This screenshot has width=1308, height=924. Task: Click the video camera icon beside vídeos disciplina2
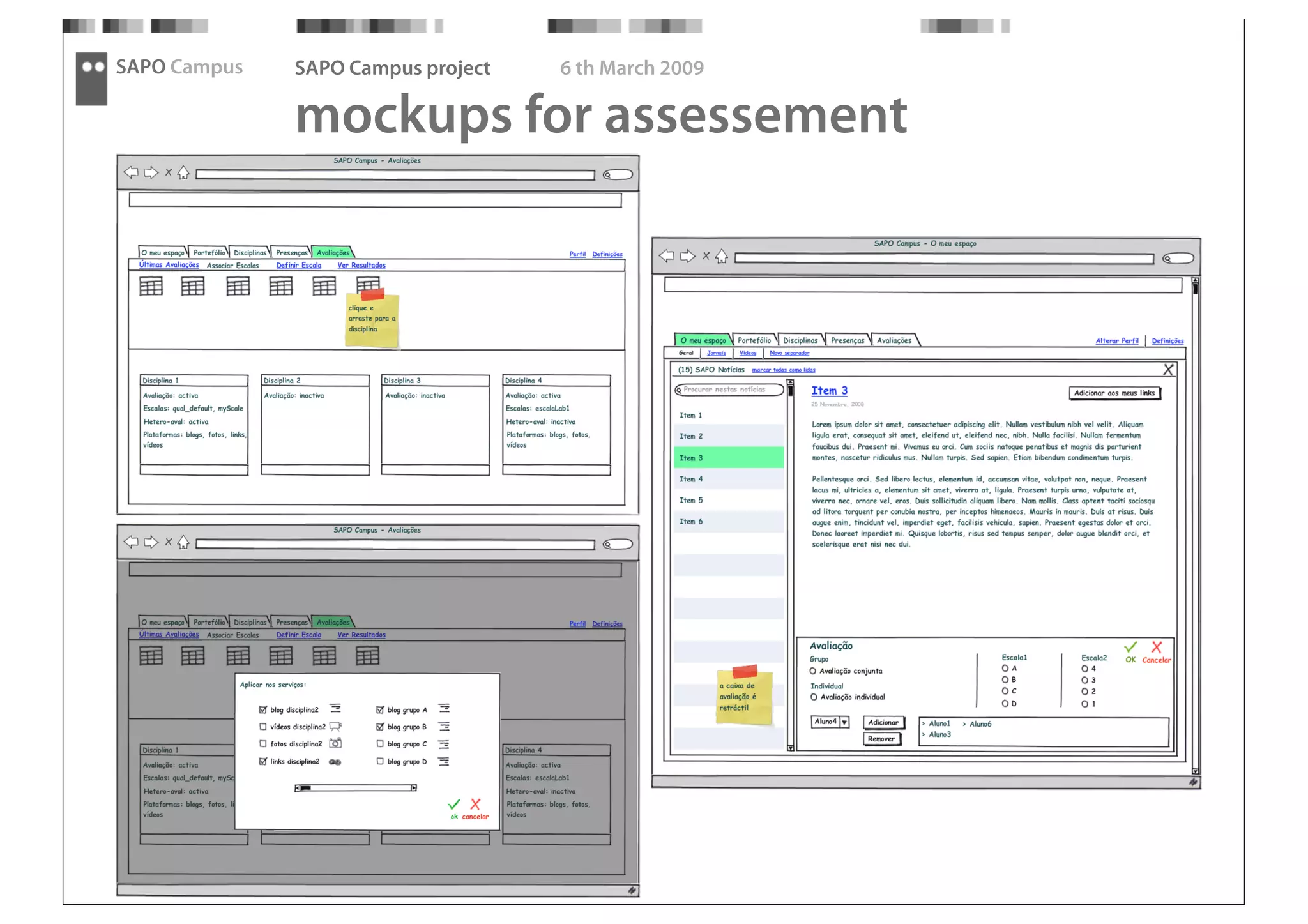tap(335, 727)
